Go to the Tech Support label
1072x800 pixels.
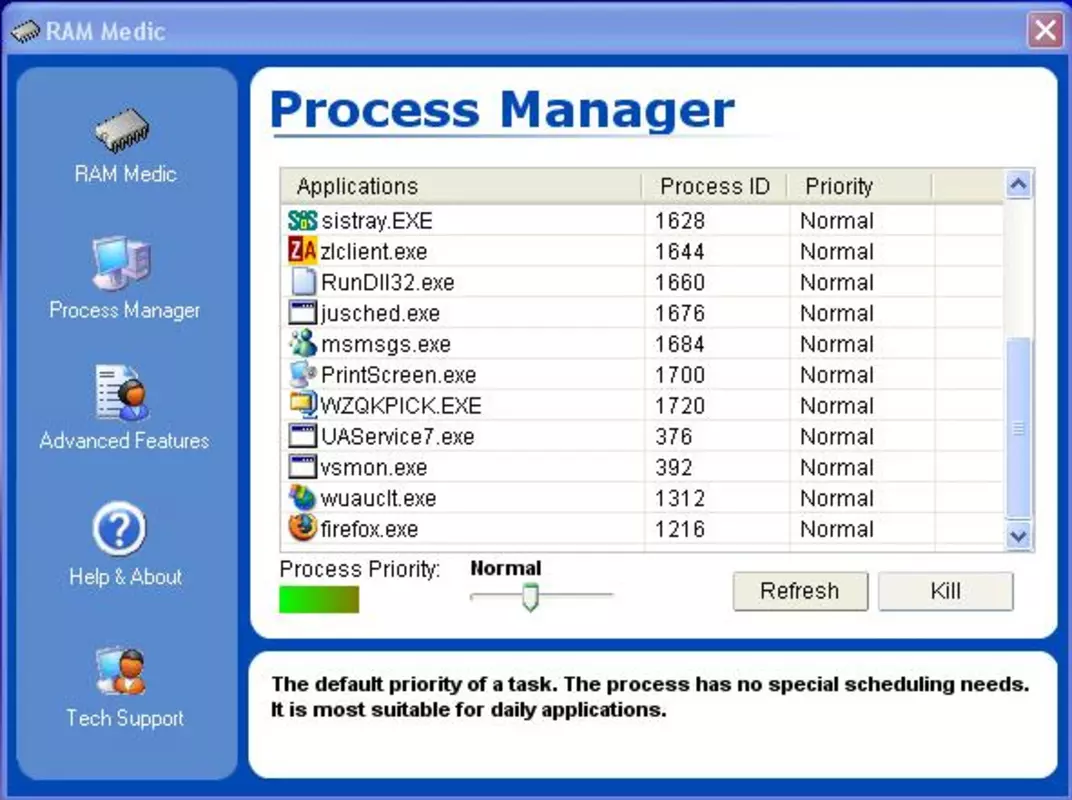(125, 718)
